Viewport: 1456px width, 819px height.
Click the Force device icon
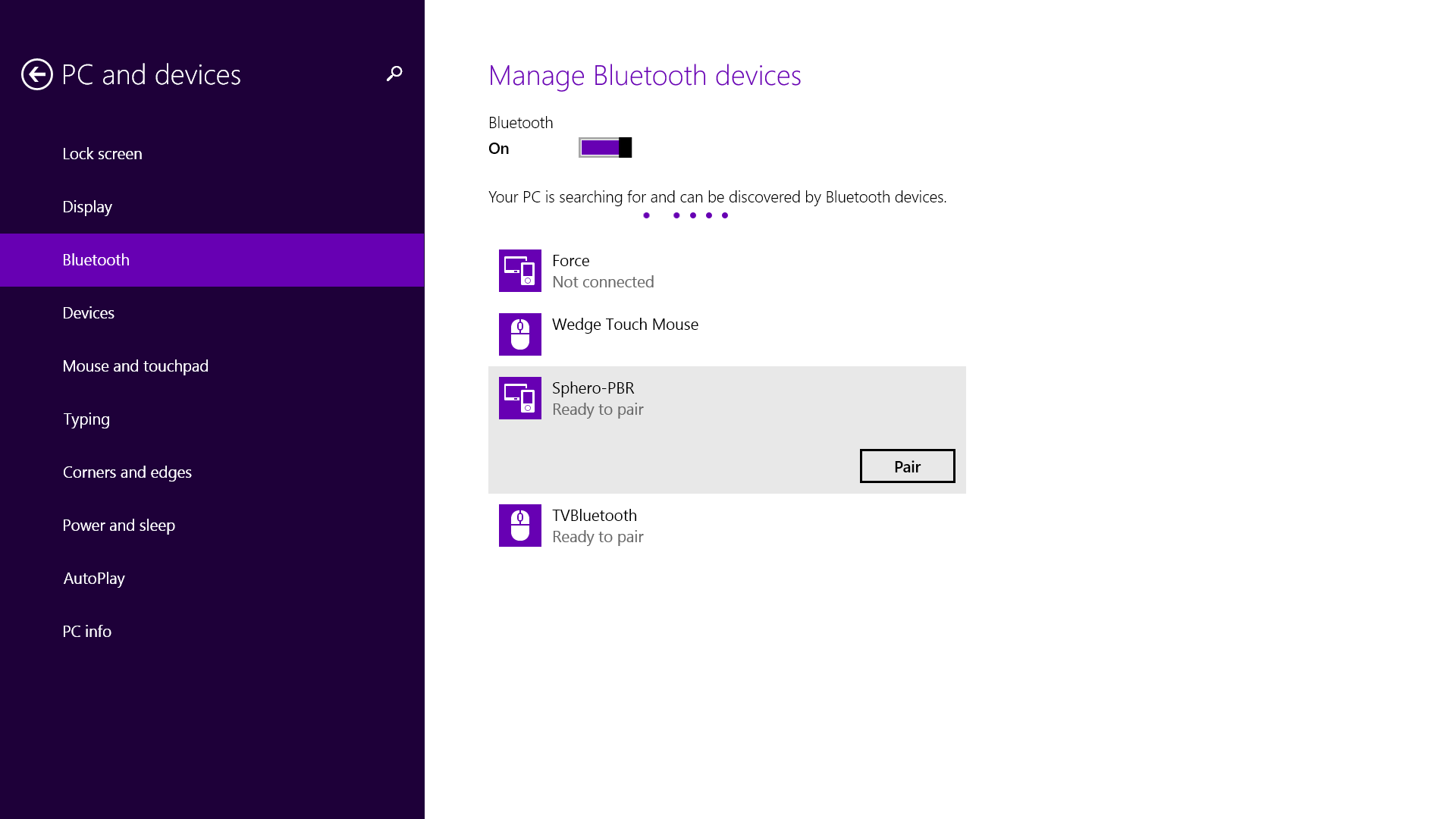[520, 271]
